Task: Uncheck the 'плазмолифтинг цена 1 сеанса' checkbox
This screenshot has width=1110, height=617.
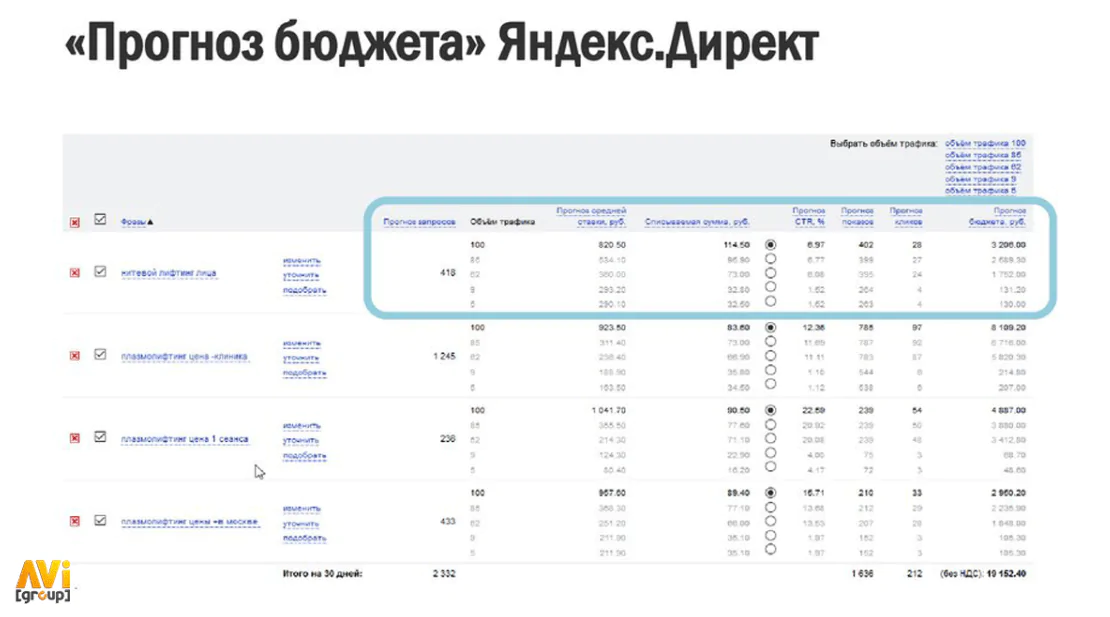Action: tap(100, 437)
